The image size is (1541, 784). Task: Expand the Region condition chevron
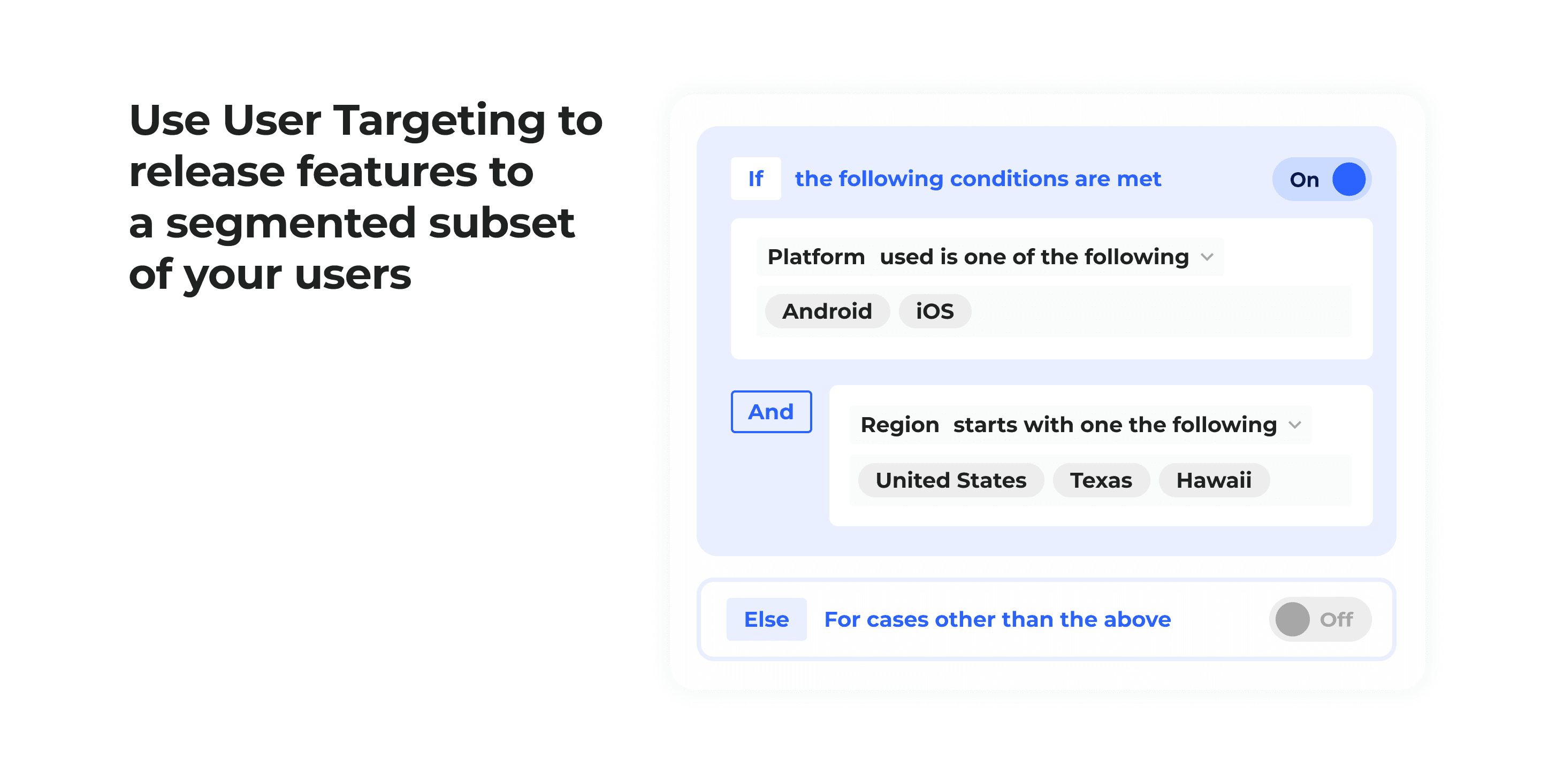[x=1295, y=425]
